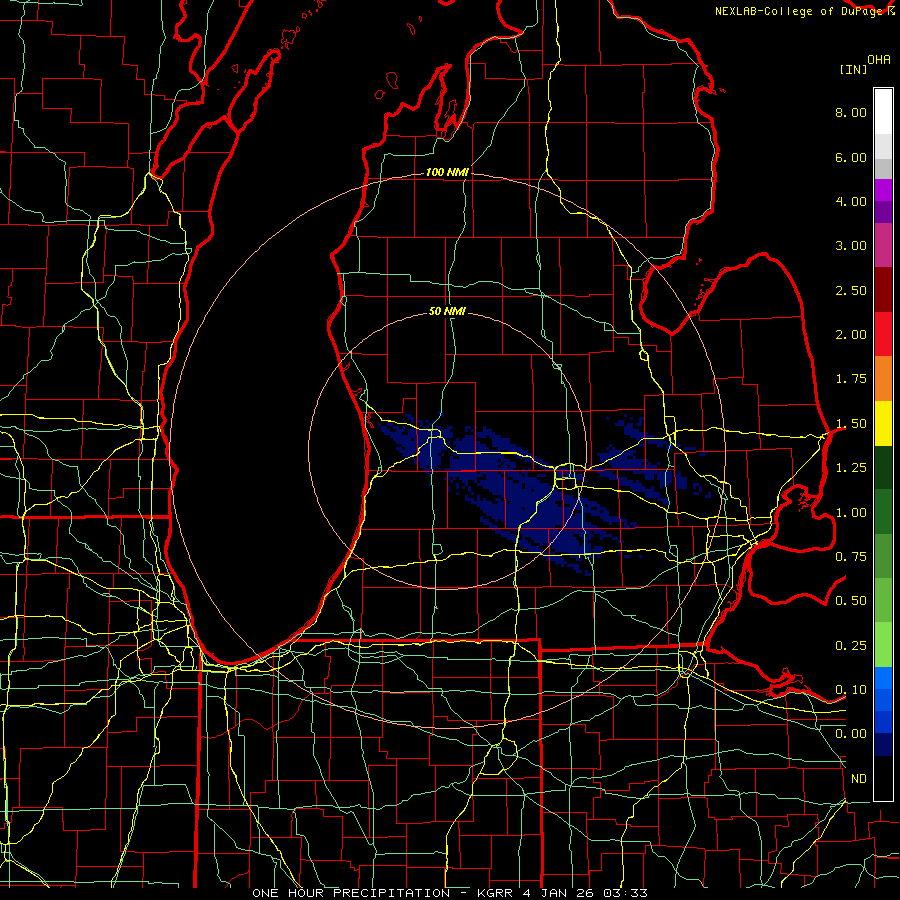This screenshot has height=900, width=900.
Task: Click the 8.00 legend value
Action: tap(851, 112)
